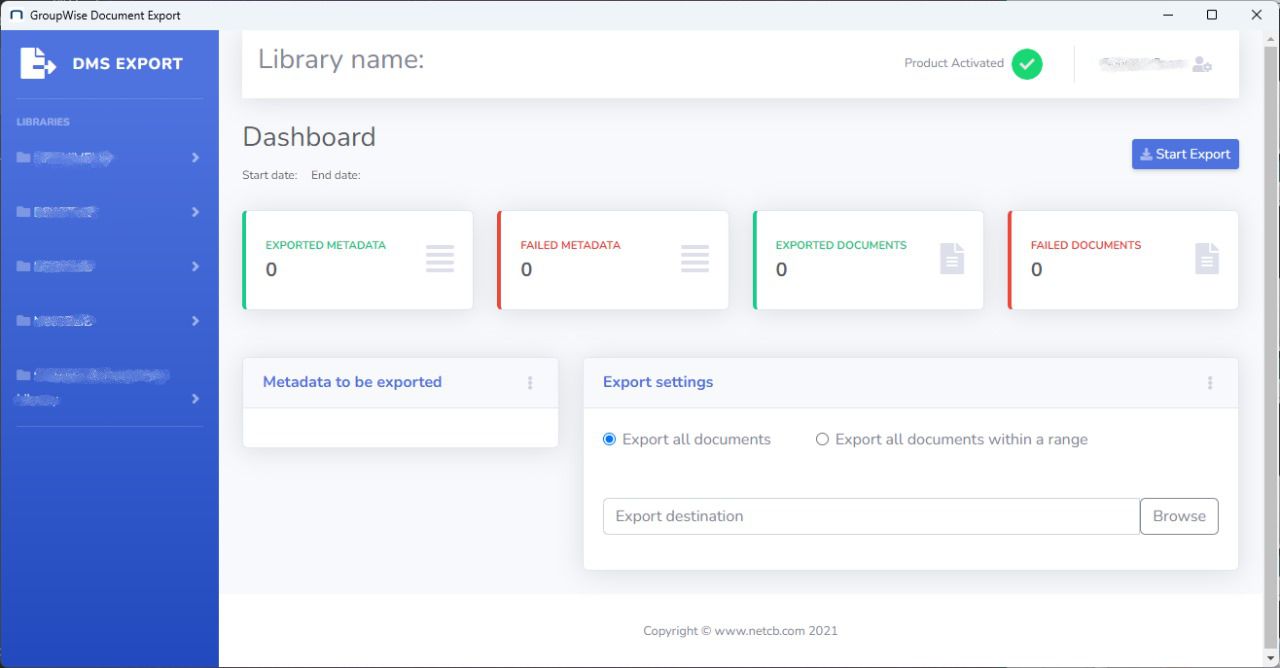The image size is (1280, 668).
Task: Open the user settings icon in header
Action: coord(1202,64)
